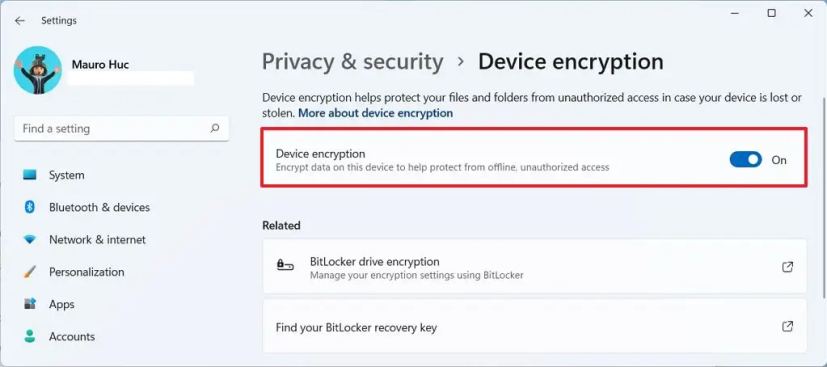Image resolution: width=827 pixels, height=367 pixels.
Task: Click the Privacy & security breadcrumb
Action: click(x=352, y=62)
